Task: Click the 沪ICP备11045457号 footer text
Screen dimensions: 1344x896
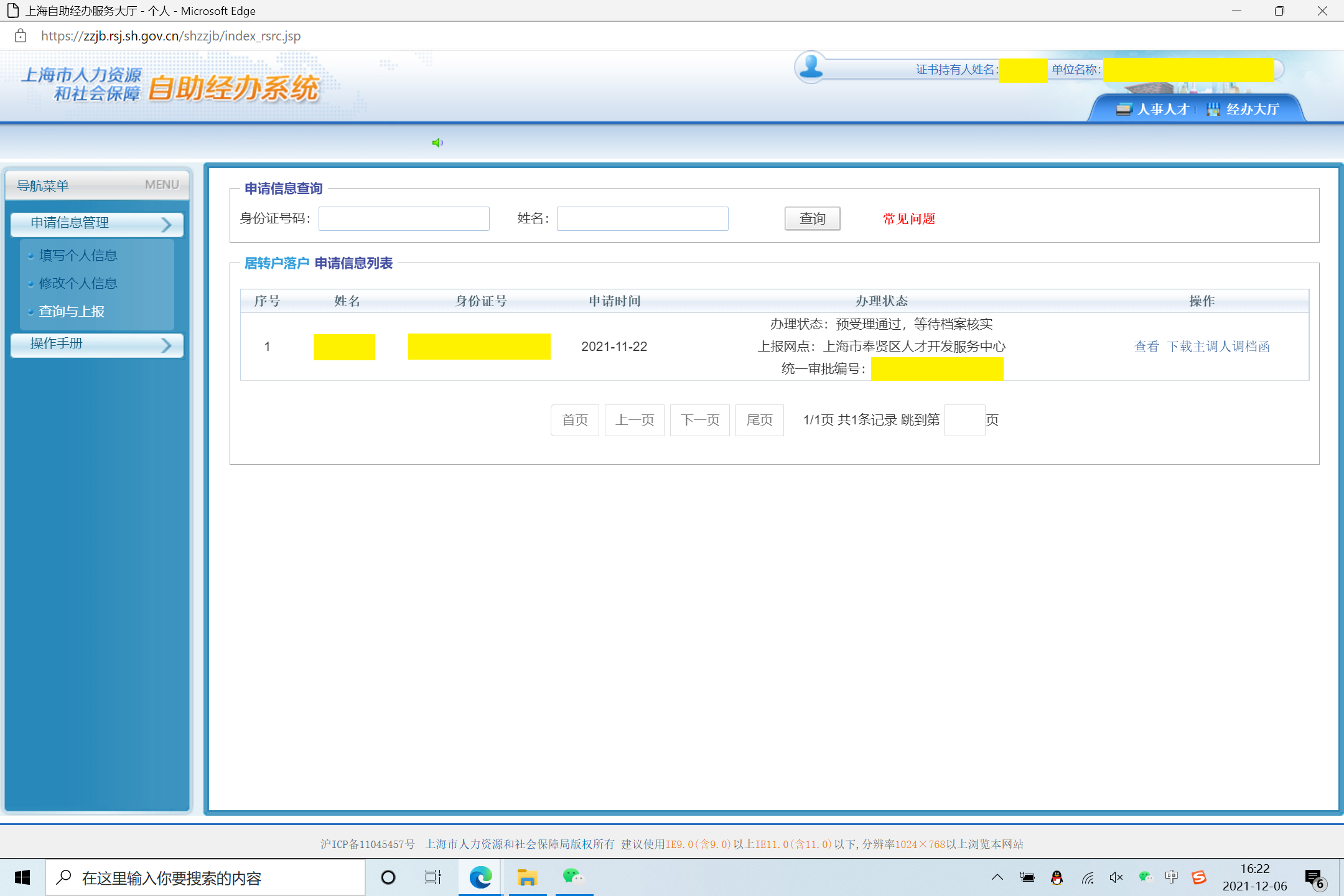Action: pyautogui.click(x=368, y=844)
